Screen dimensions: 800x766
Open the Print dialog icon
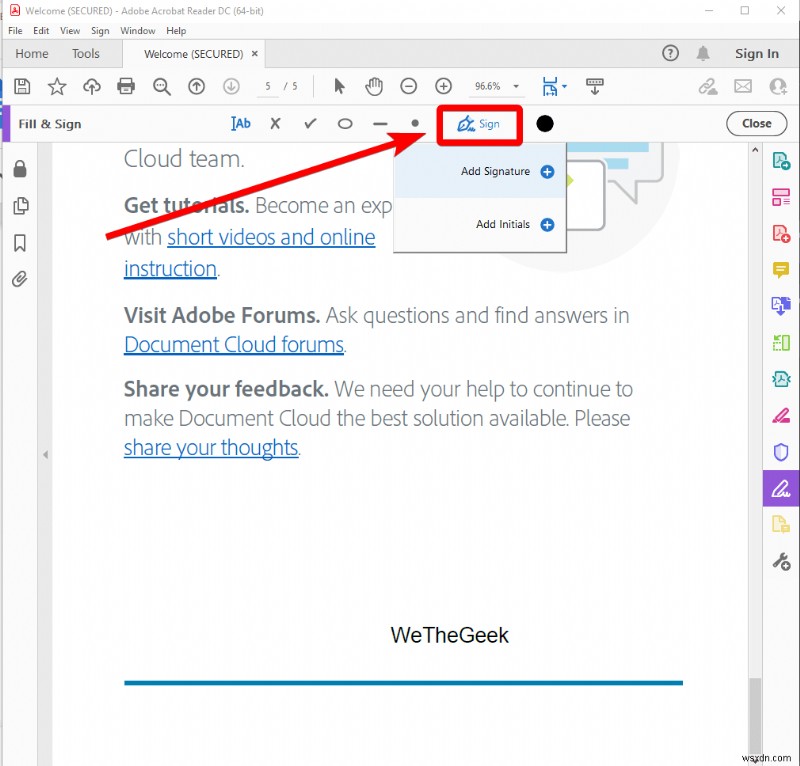127,86
